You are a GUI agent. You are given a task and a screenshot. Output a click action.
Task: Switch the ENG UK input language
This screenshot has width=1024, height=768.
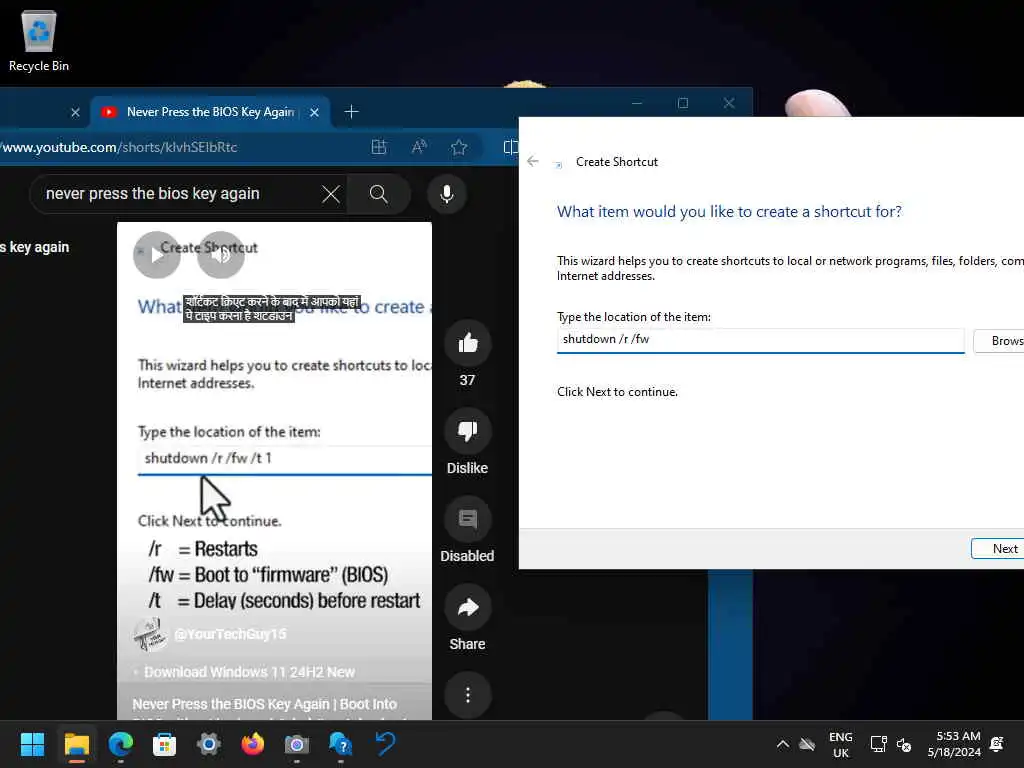[840, 744]
